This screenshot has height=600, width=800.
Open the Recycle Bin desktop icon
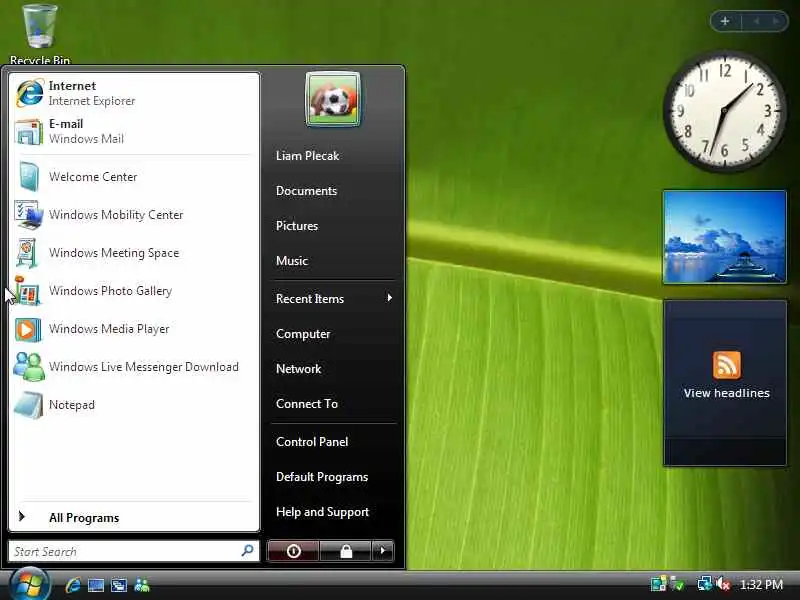[x=40, y=34]
